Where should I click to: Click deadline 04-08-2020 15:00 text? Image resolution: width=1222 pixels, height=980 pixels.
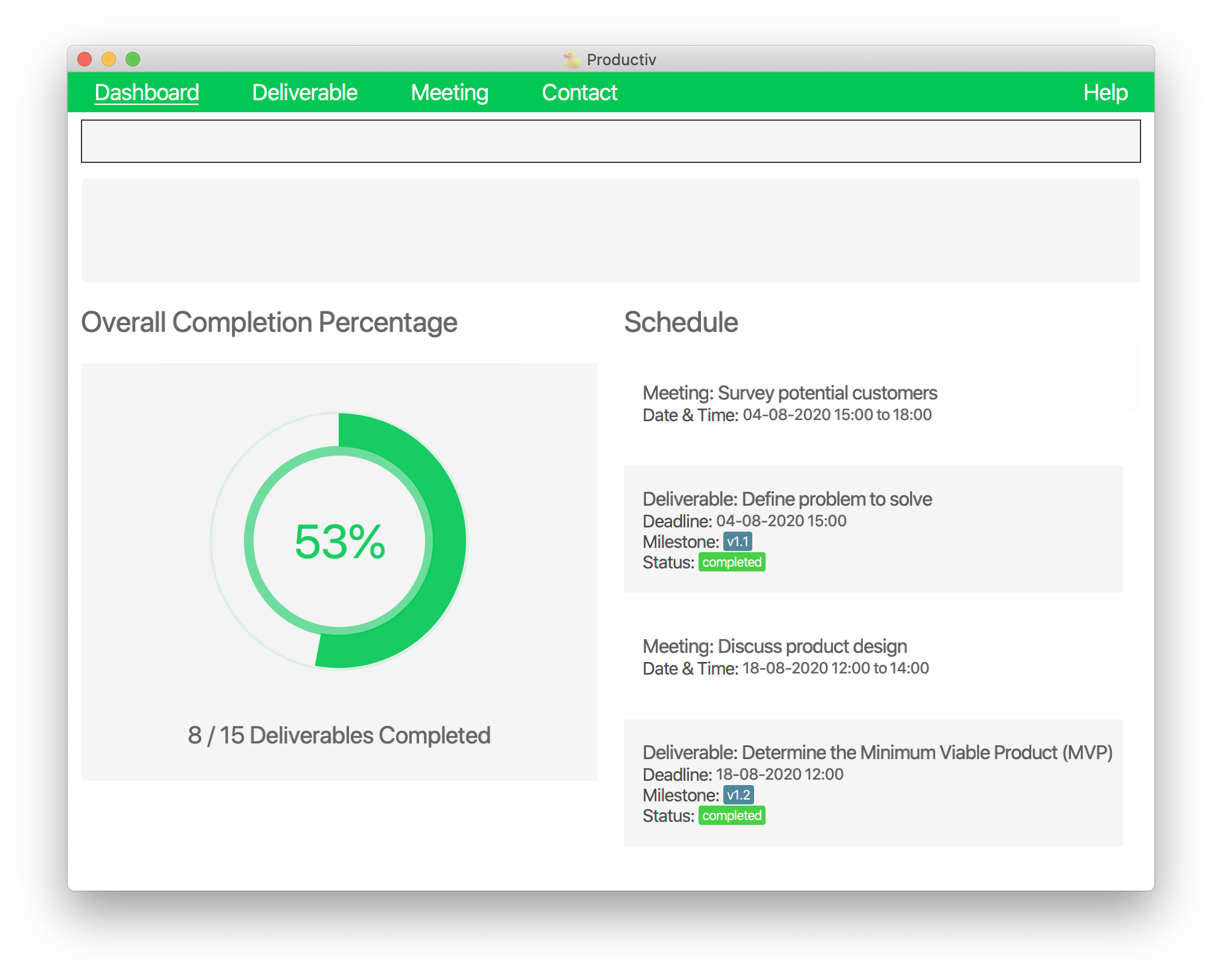click(x=781, y=521)
